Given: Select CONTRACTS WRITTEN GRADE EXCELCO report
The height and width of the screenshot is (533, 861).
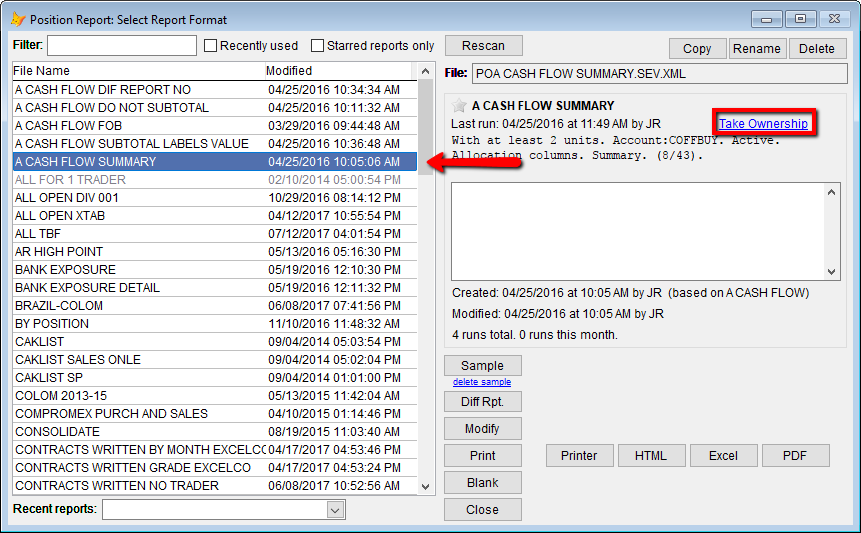Looking at the screenshot, I should click(215, 468).
